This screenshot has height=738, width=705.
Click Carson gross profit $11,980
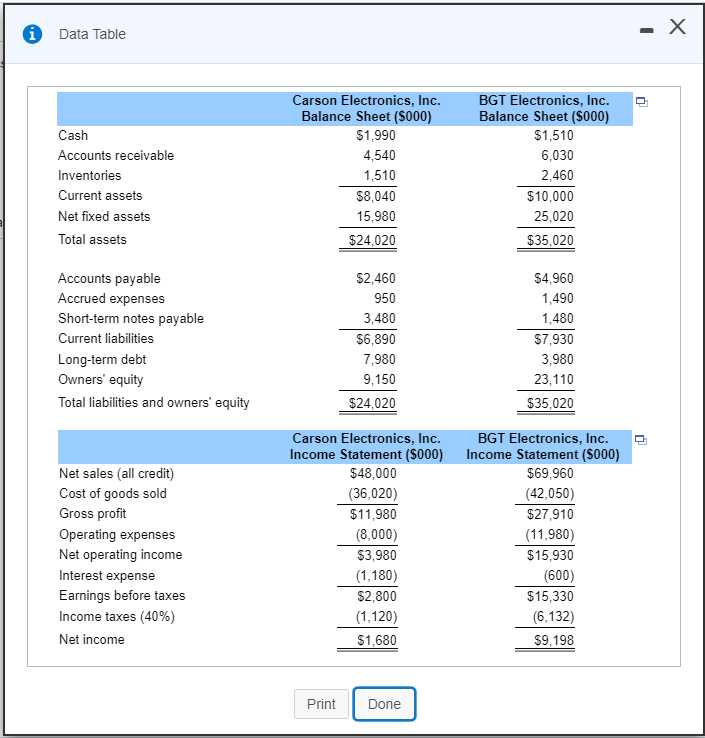pyautogui.click(x=373, y=514)
